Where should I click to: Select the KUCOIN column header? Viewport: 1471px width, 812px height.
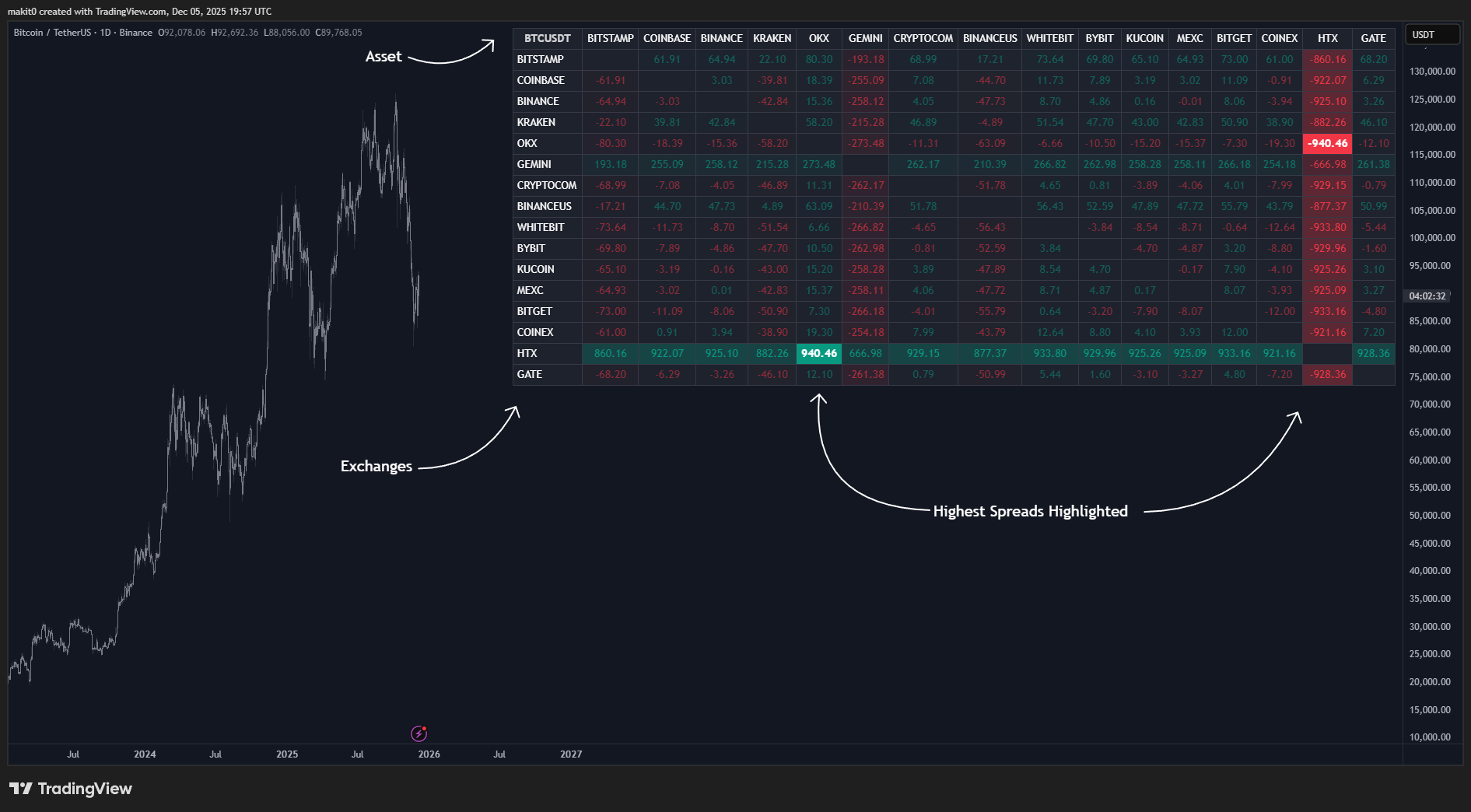pyautogui.click(x=1145, y=38)
